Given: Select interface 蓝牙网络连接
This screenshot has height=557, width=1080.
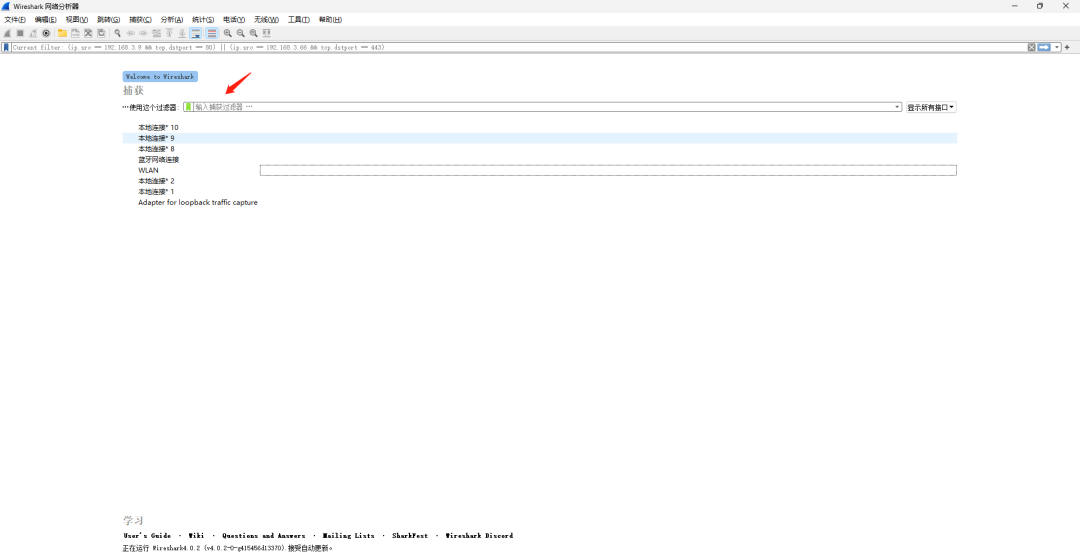Looking at the screenshot, I should point(158,160).
